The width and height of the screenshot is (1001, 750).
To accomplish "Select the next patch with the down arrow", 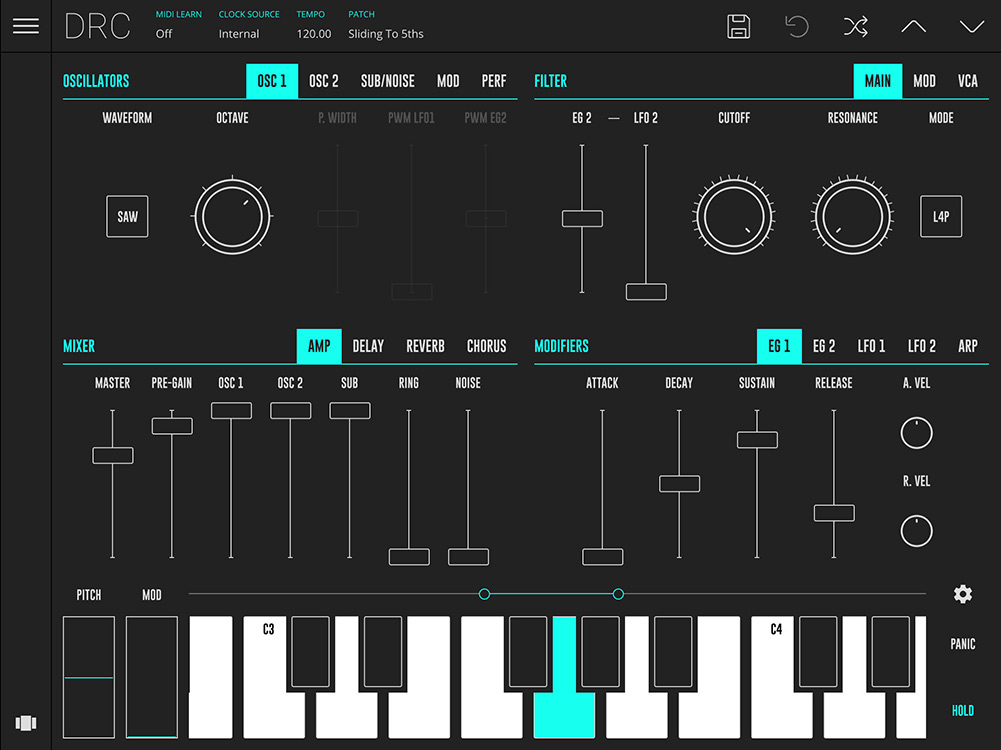I will pos(969,27).
